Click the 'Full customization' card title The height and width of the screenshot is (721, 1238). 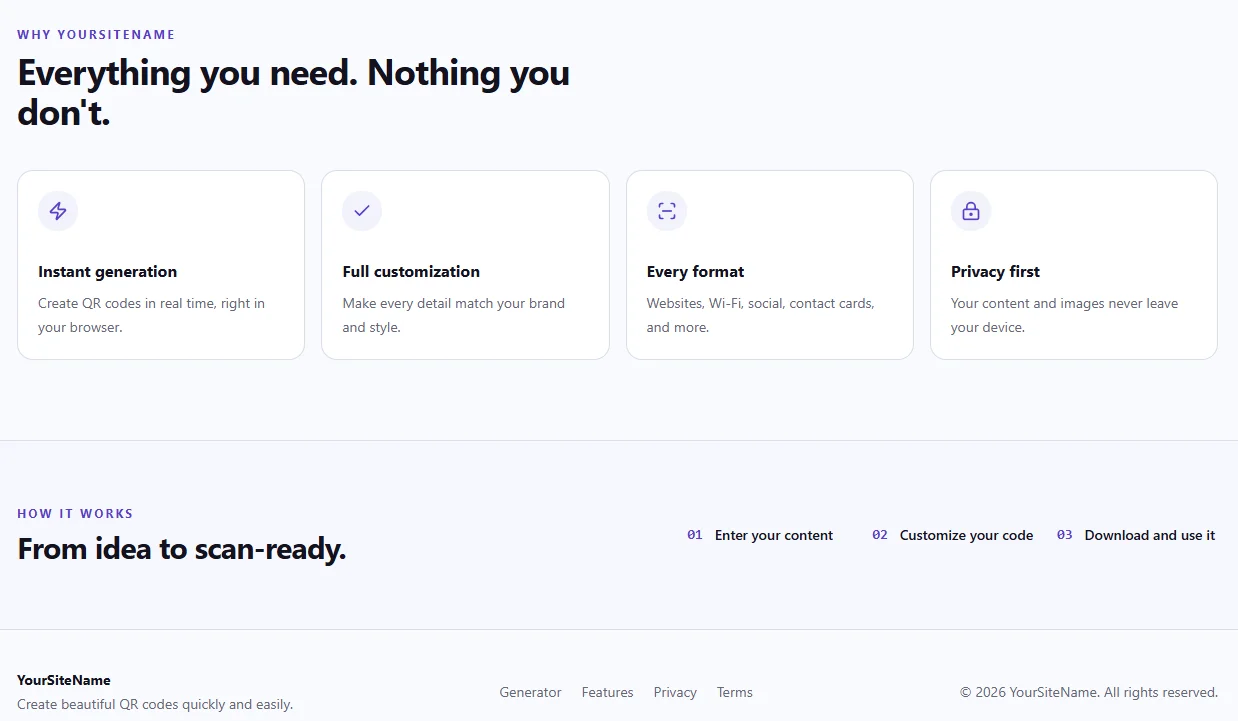(x=411, y=271)
